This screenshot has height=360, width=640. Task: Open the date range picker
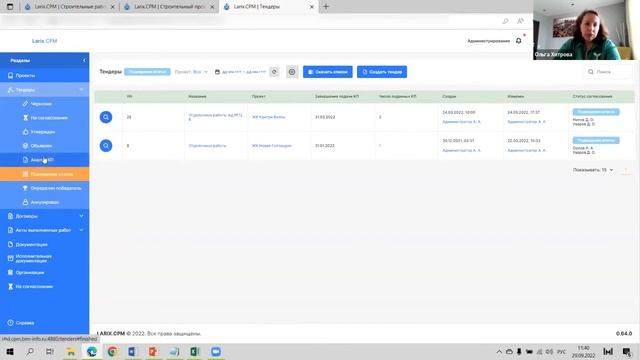click(x=240, y=72)
